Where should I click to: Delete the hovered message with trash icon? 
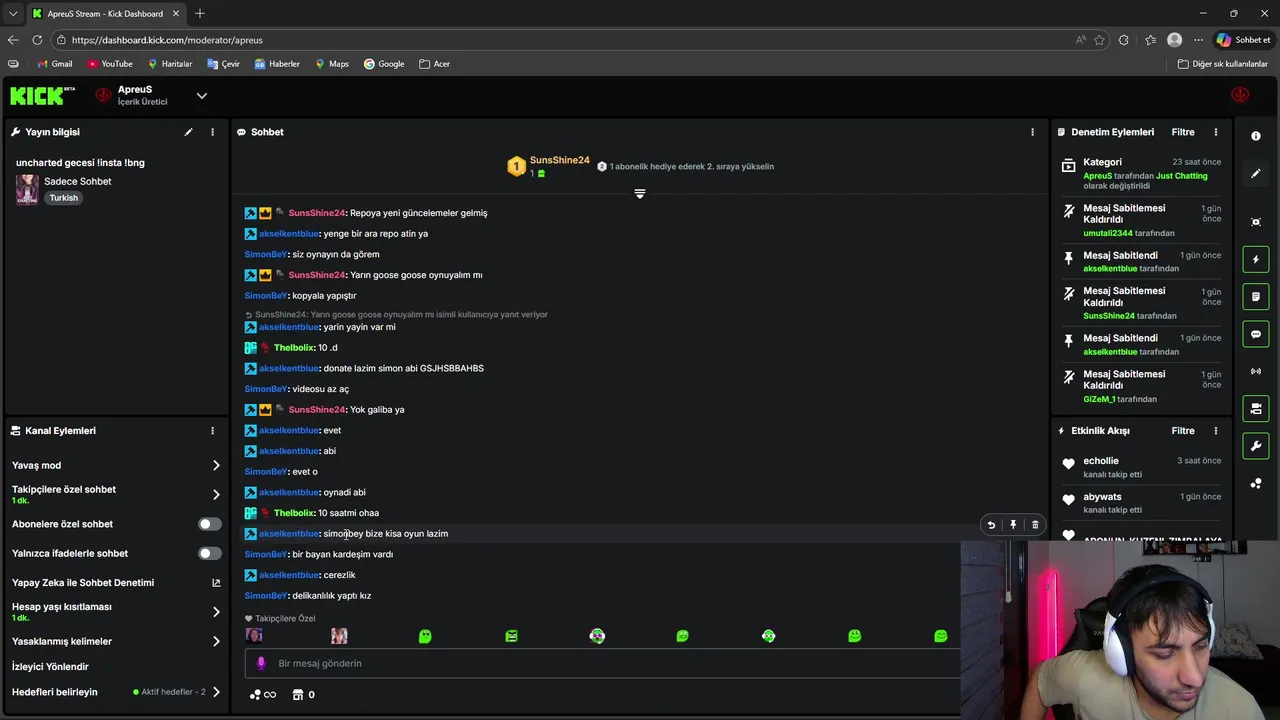coord(1035,525)
